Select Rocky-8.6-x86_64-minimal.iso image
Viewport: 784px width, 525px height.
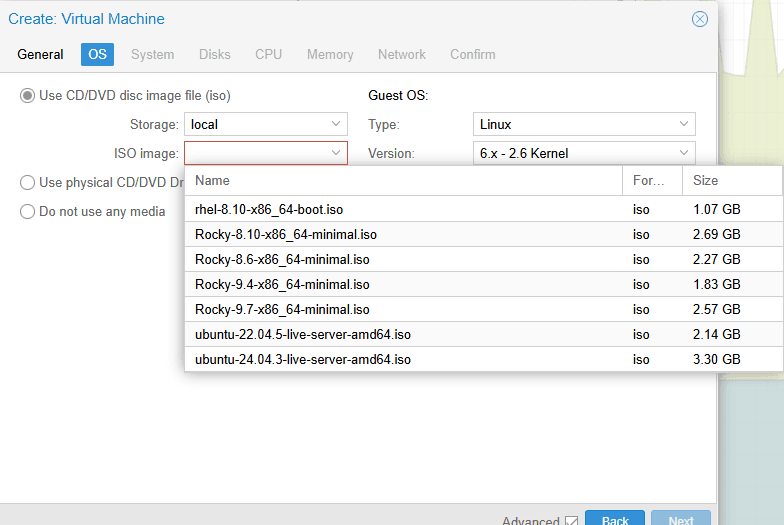[x=483, y=260]
